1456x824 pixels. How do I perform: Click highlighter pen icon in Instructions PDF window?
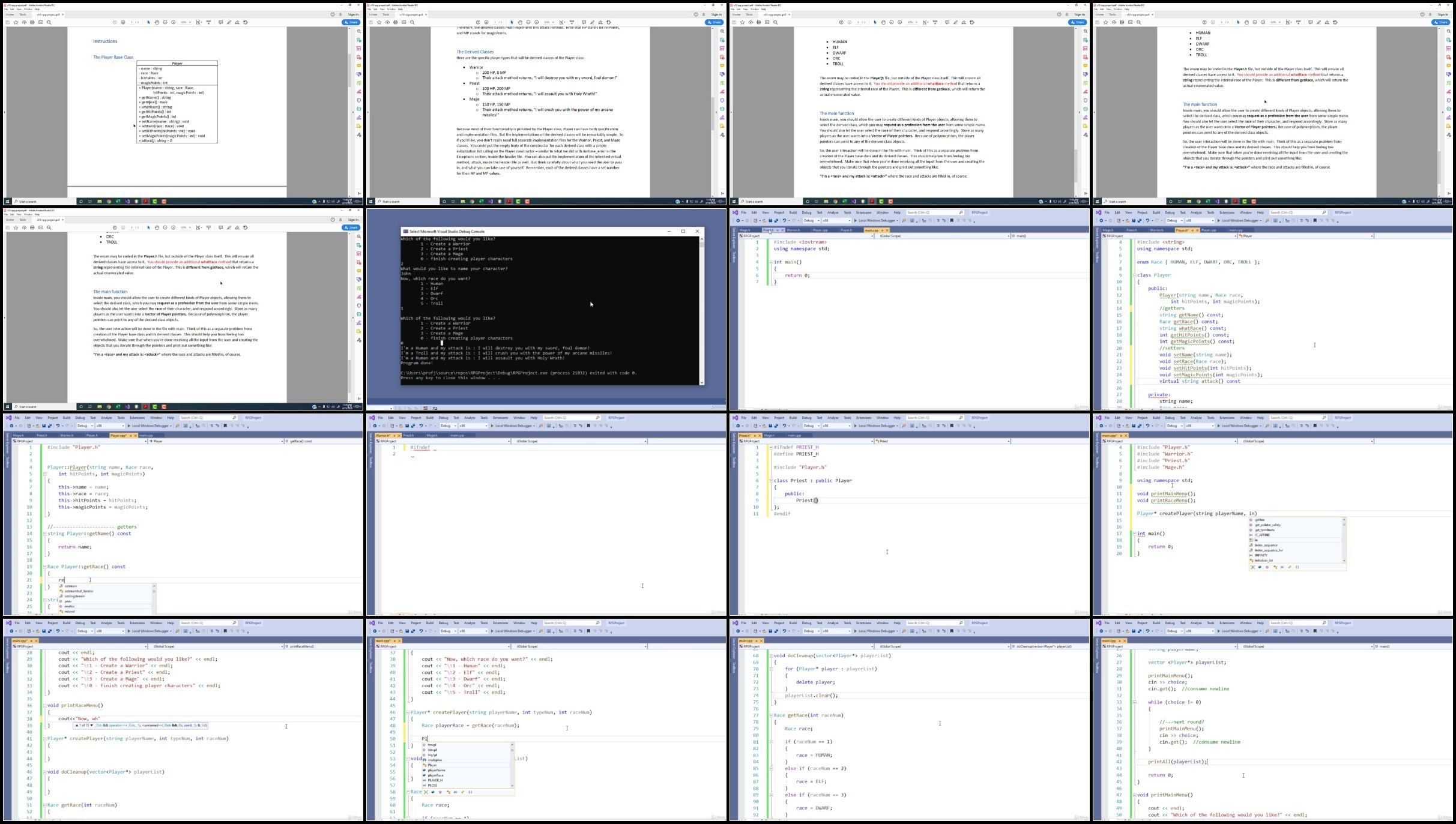[x=229, y=22]
